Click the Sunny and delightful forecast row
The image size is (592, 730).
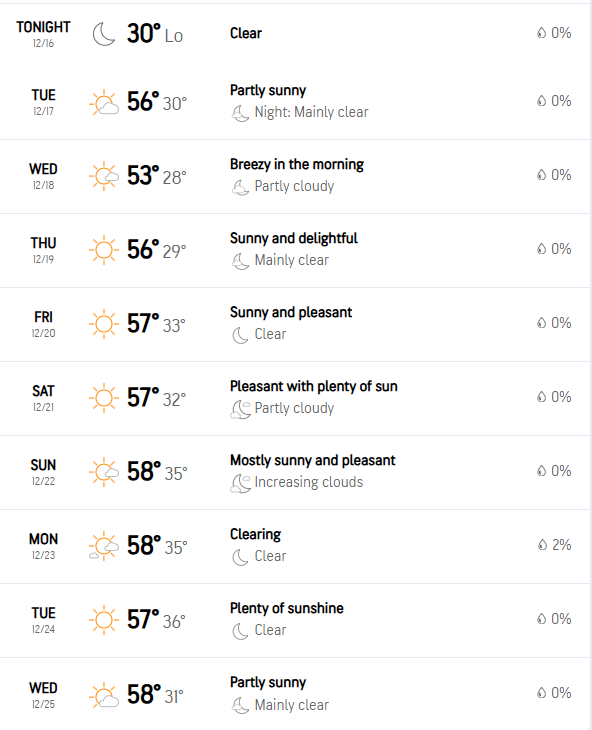point(296,250)
